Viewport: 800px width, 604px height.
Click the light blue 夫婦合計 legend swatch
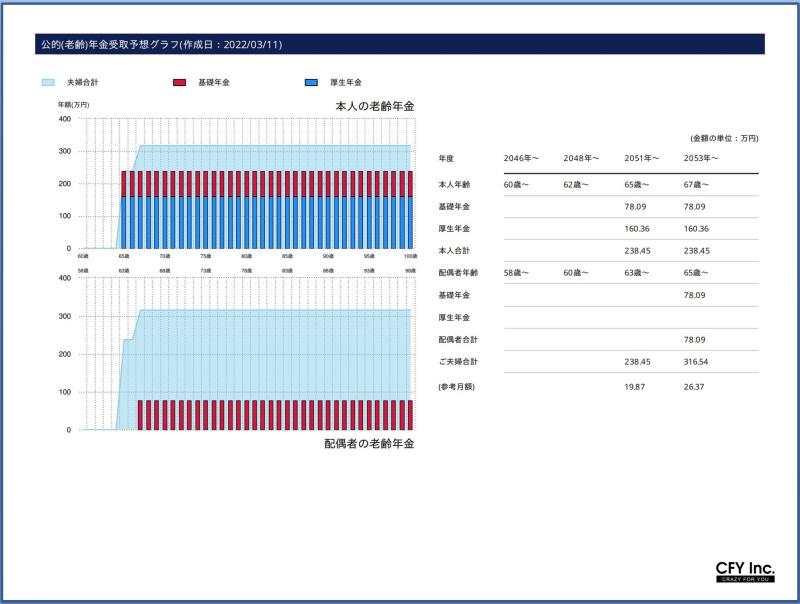pos(48,82)
